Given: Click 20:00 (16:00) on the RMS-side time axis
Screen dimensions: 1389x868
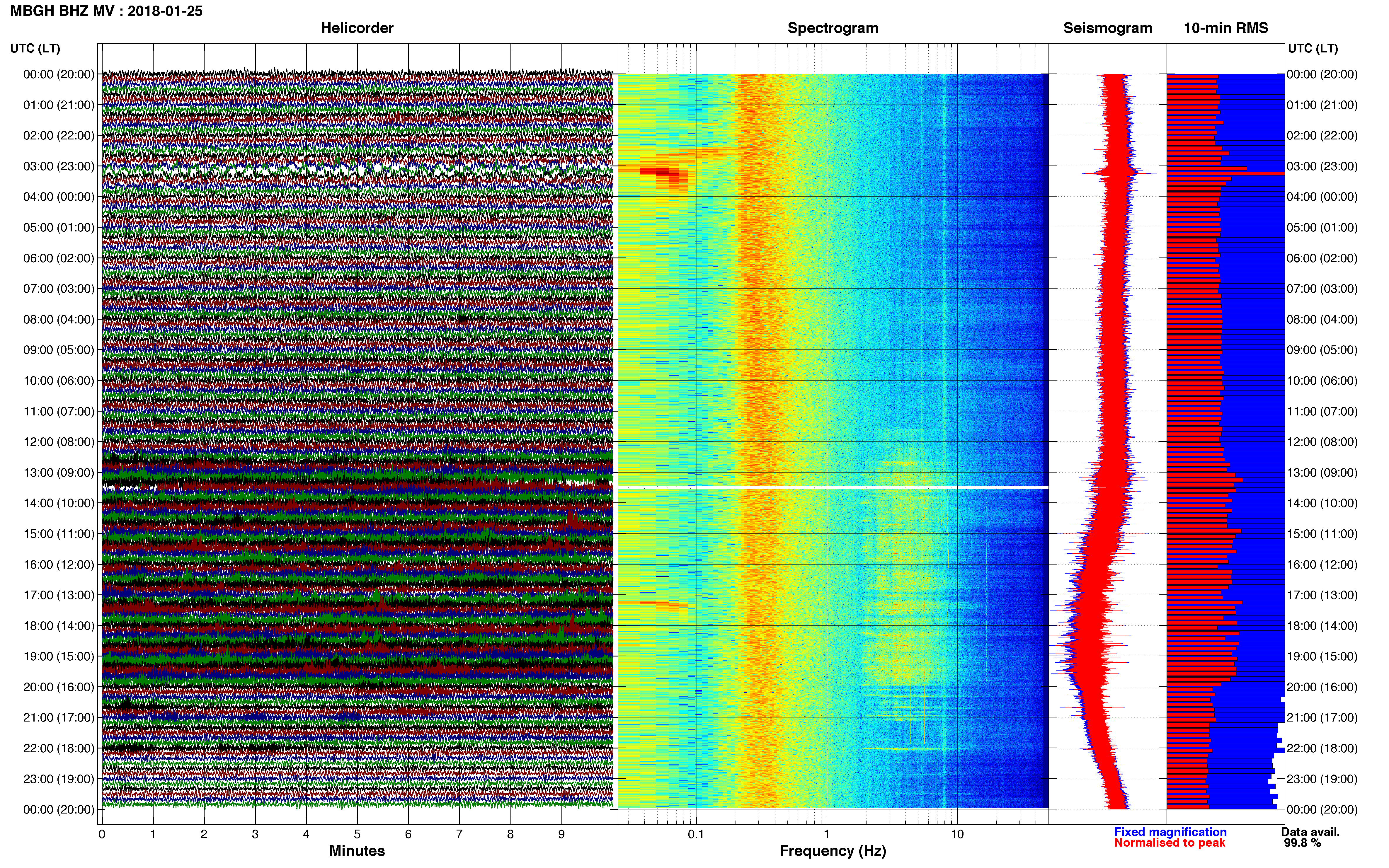Looking at the screenshot, I should [1322, 687].
